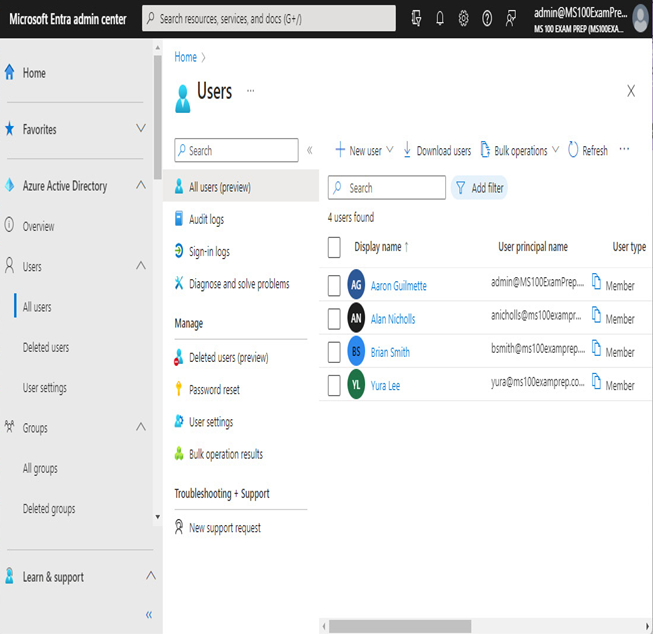653x634 pixels.
Task: Click Download users in toolbar
Action: point(437,150)
